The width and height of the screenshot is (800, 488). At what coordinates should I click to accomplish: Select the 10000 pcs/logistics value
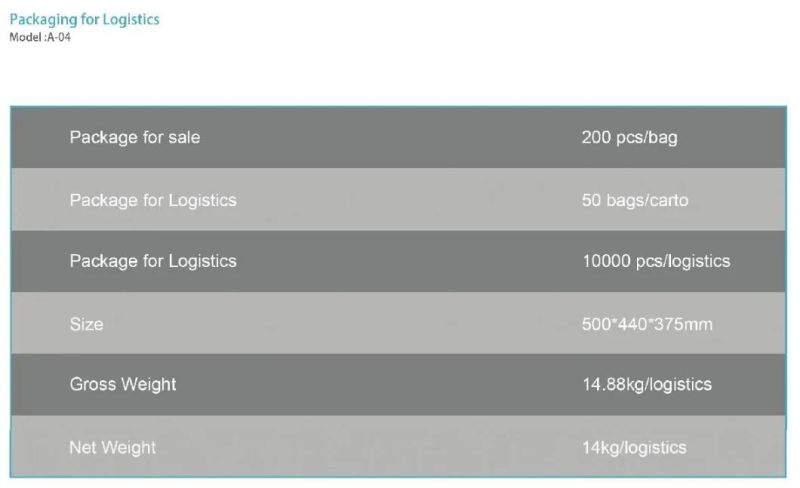[656, 261]
